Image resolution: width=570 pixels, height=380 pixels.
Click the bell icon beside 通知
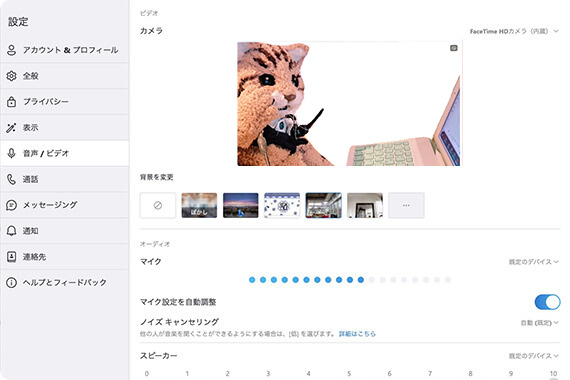pyautogui.click(x=12, y=231)
